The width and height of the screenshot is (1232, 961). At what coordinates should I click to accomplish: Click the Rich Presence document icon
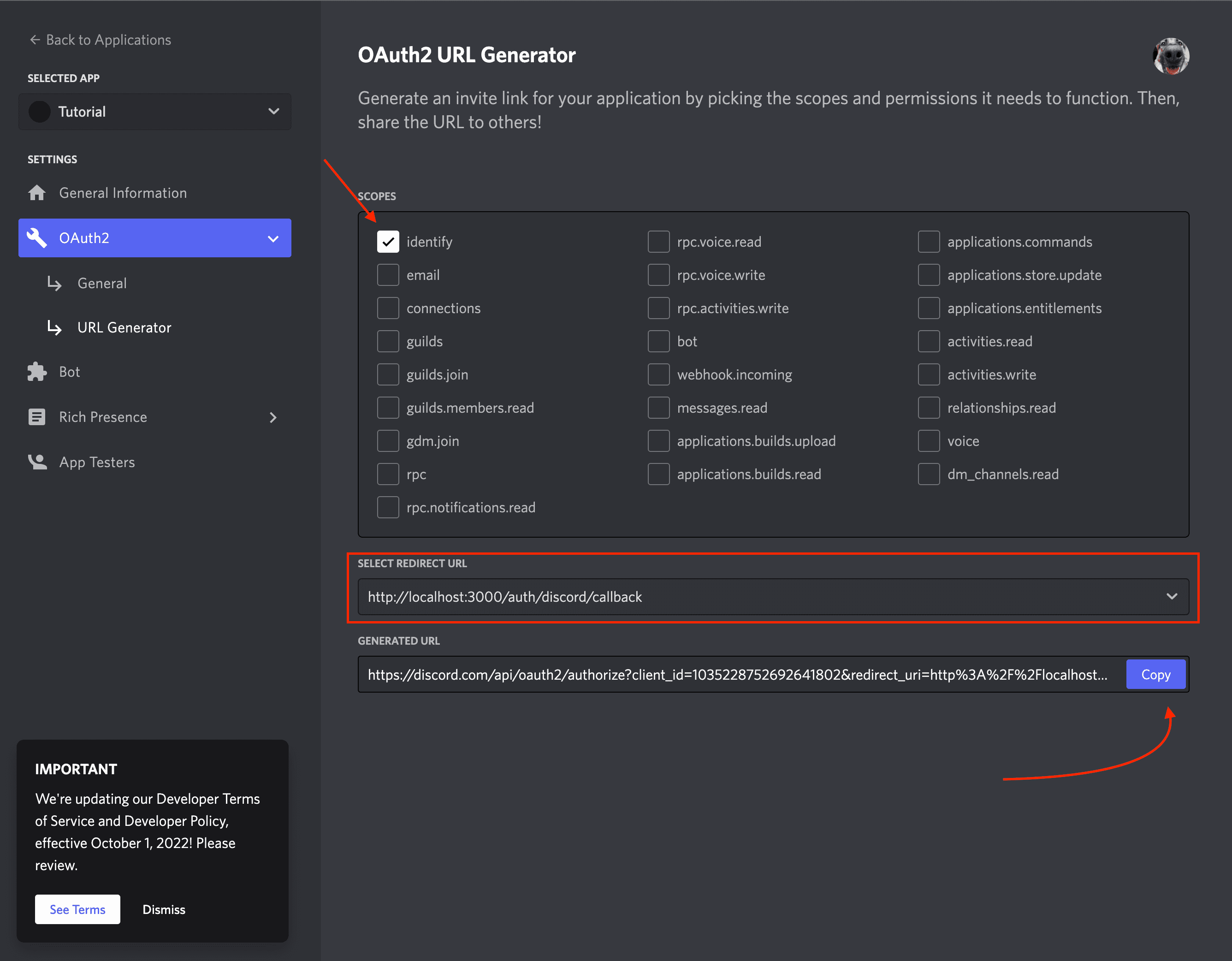(x=37, y=417)
